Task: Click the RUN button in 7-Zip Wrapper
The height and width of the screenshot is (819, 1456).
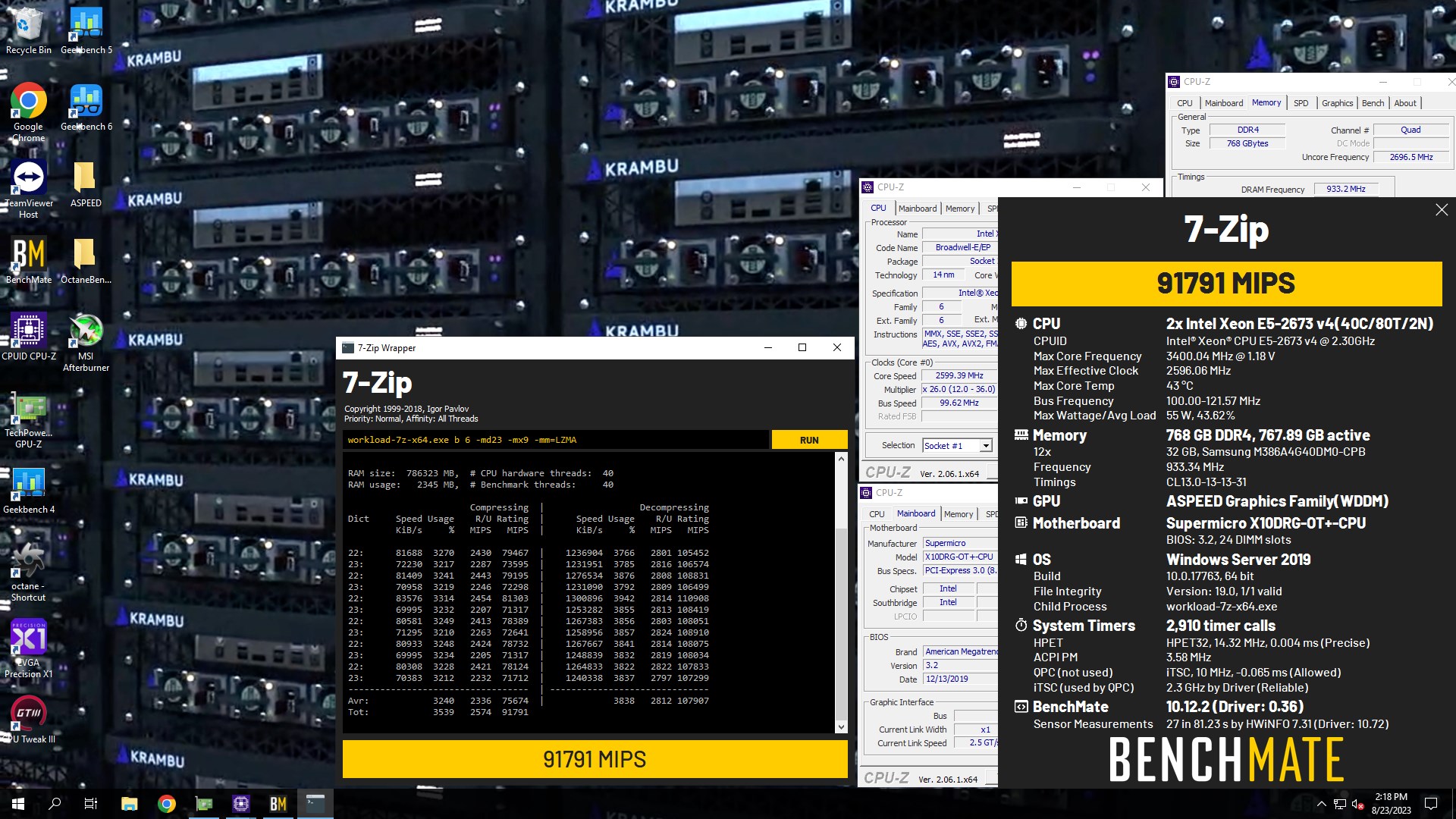Action: (x=809, y=440)
